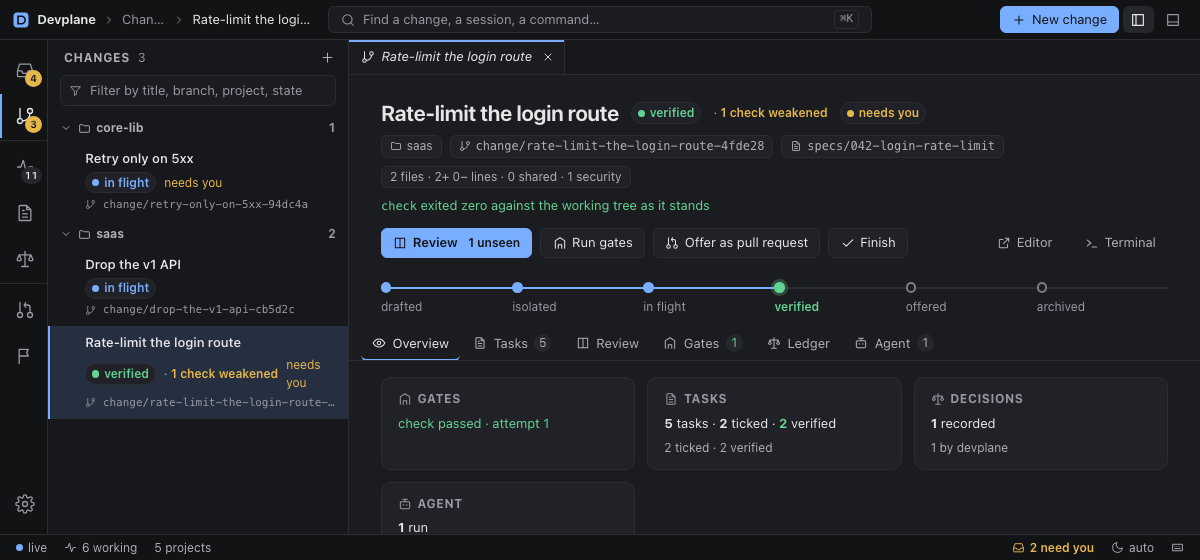This screenshot has height=560, width=1200.
Task: Open the document specs icon in sidebar
Action: [x=25, y=213]
